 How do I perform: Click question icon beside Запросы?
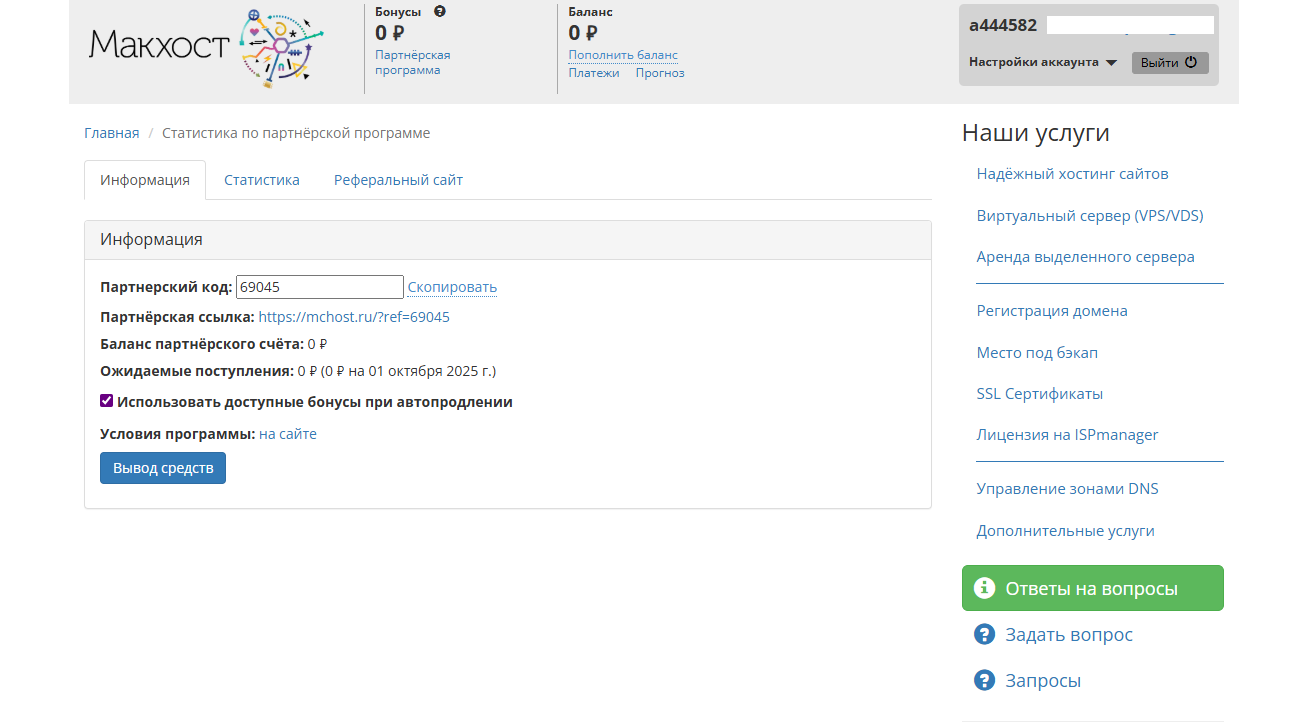[x=984, y=681]
